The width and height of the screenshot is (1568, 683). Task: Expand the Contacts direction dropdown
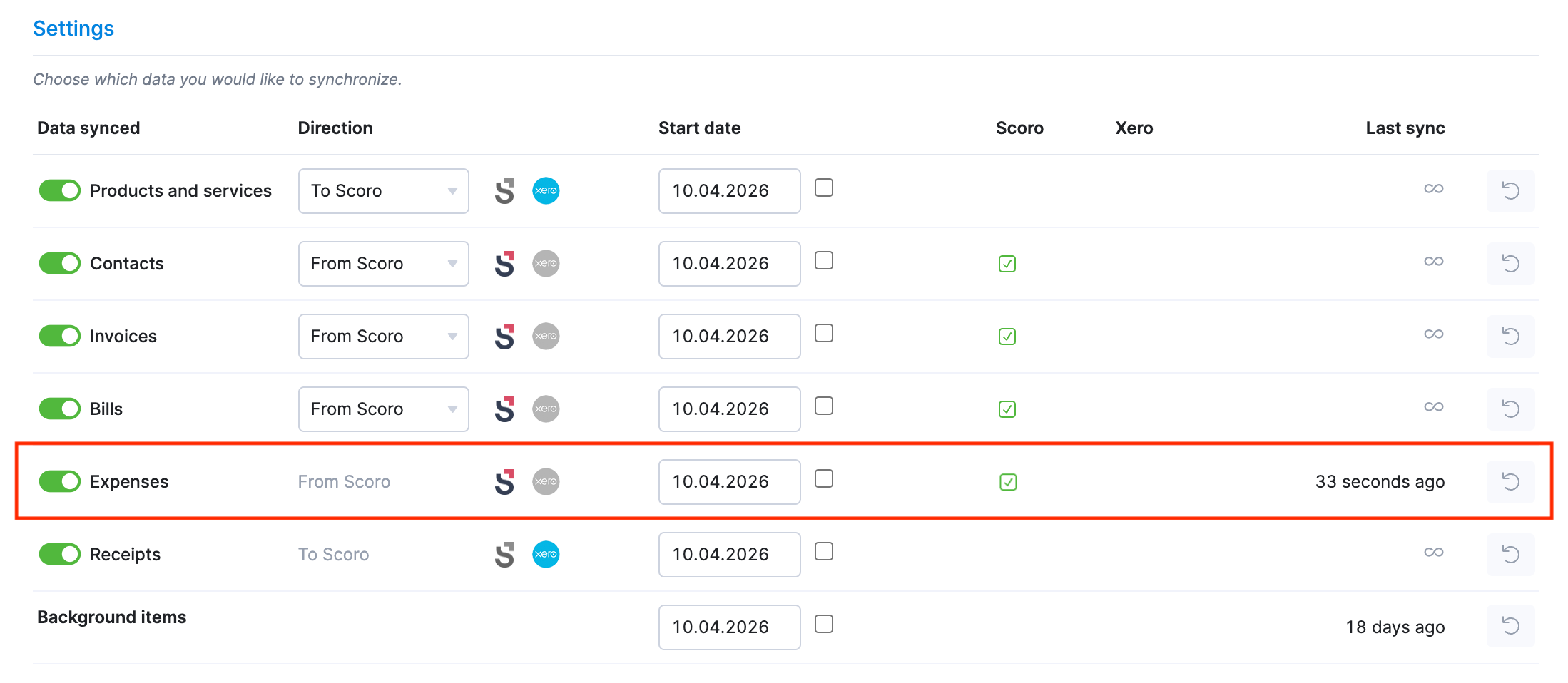383,264
